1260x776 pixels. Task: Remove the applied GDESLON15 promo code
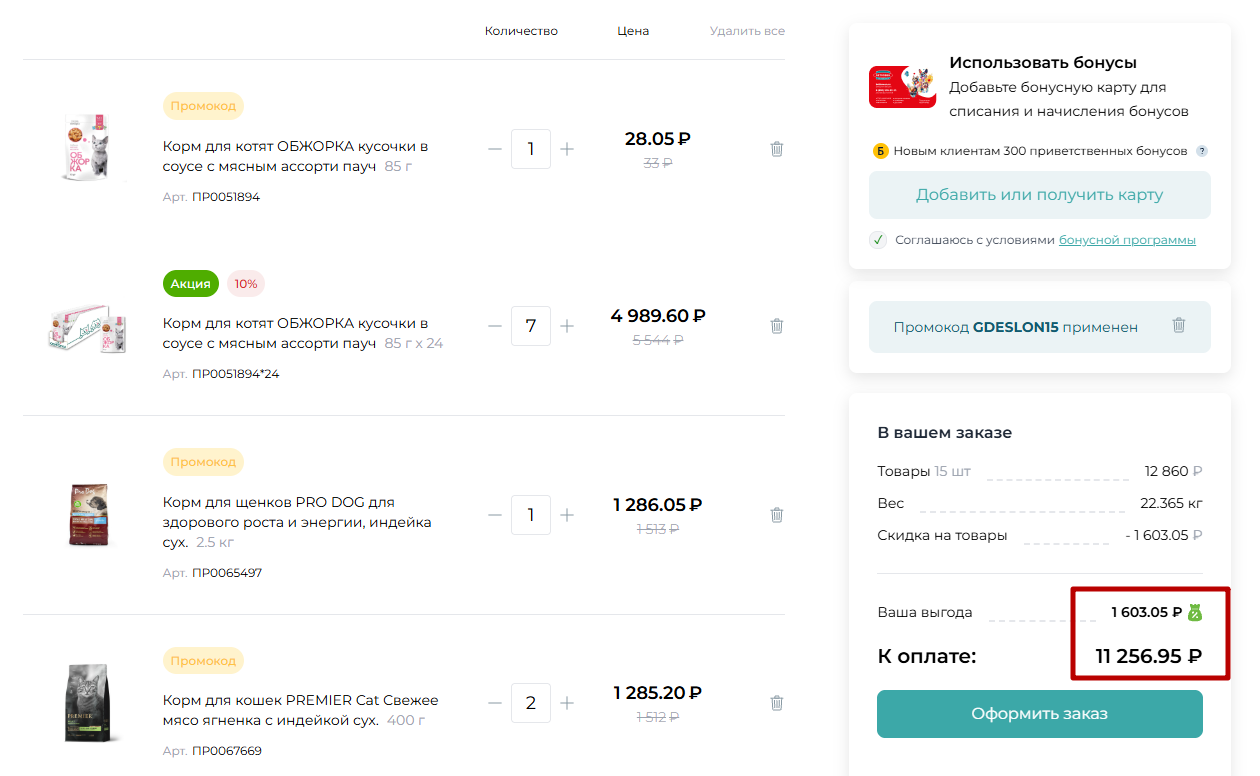pyautogui.click(x=1179, y=326)
